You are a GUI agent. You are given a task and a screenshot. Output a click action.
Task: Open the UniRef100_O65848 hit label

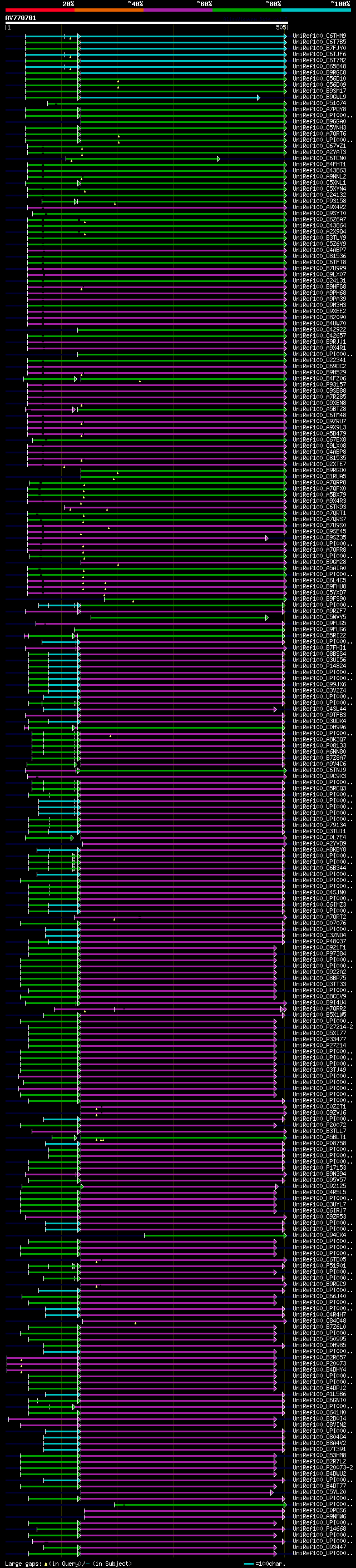[x=319, y=66]
